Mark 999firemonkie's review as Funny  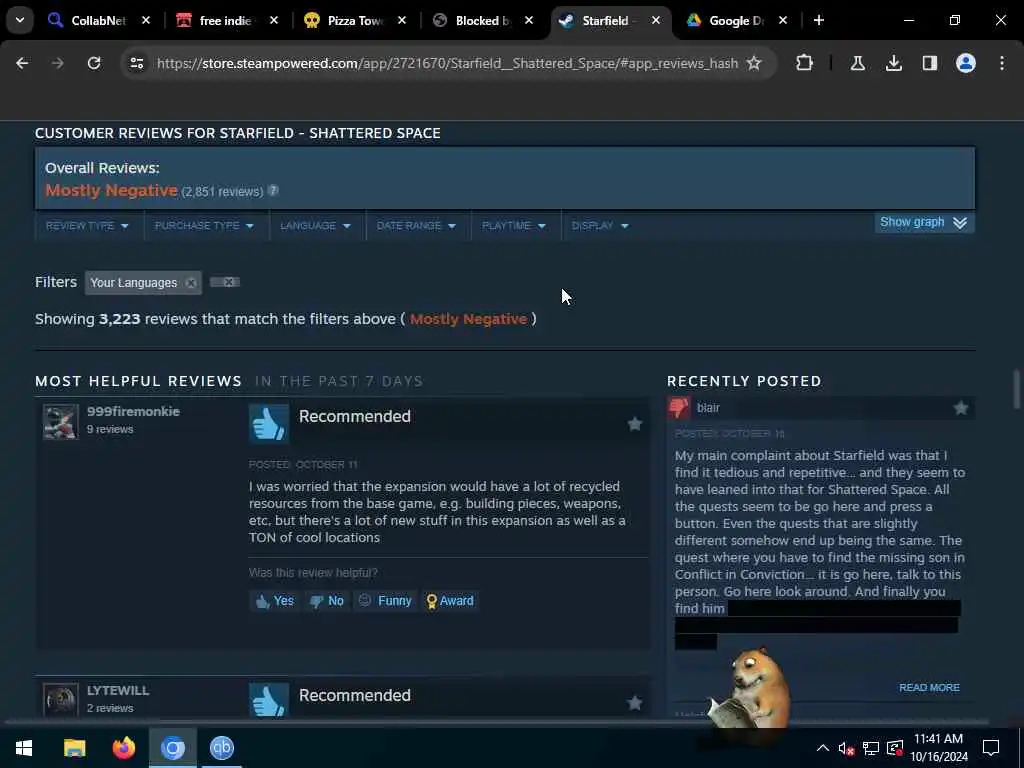click(x=385, y=601)
